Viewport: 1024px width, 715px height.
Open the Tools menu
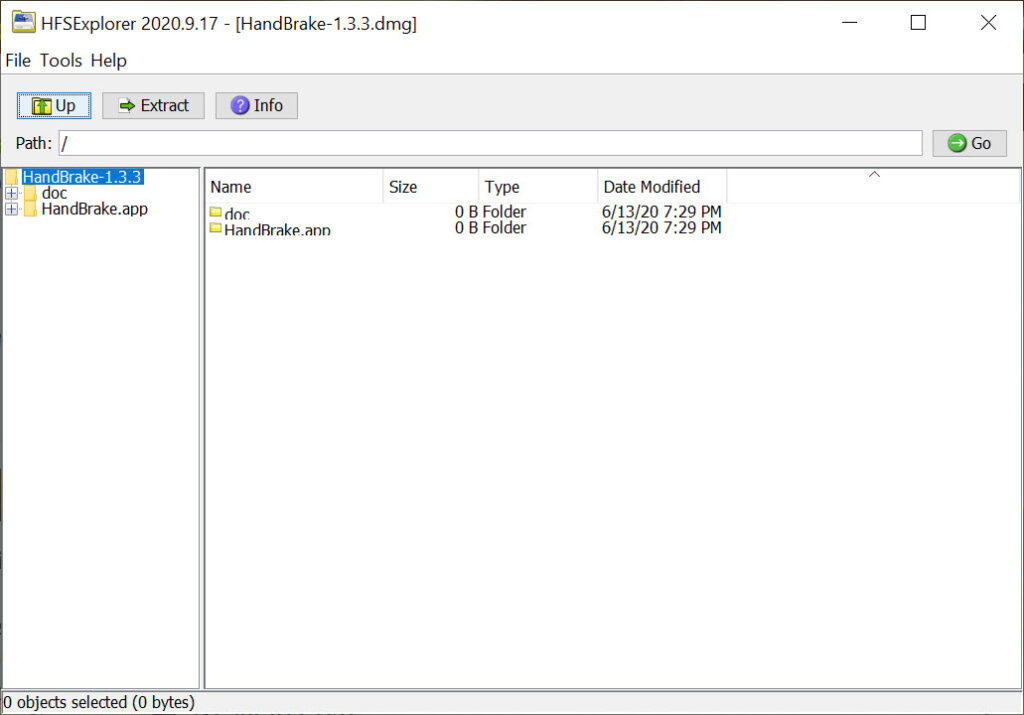coord(61,61)
